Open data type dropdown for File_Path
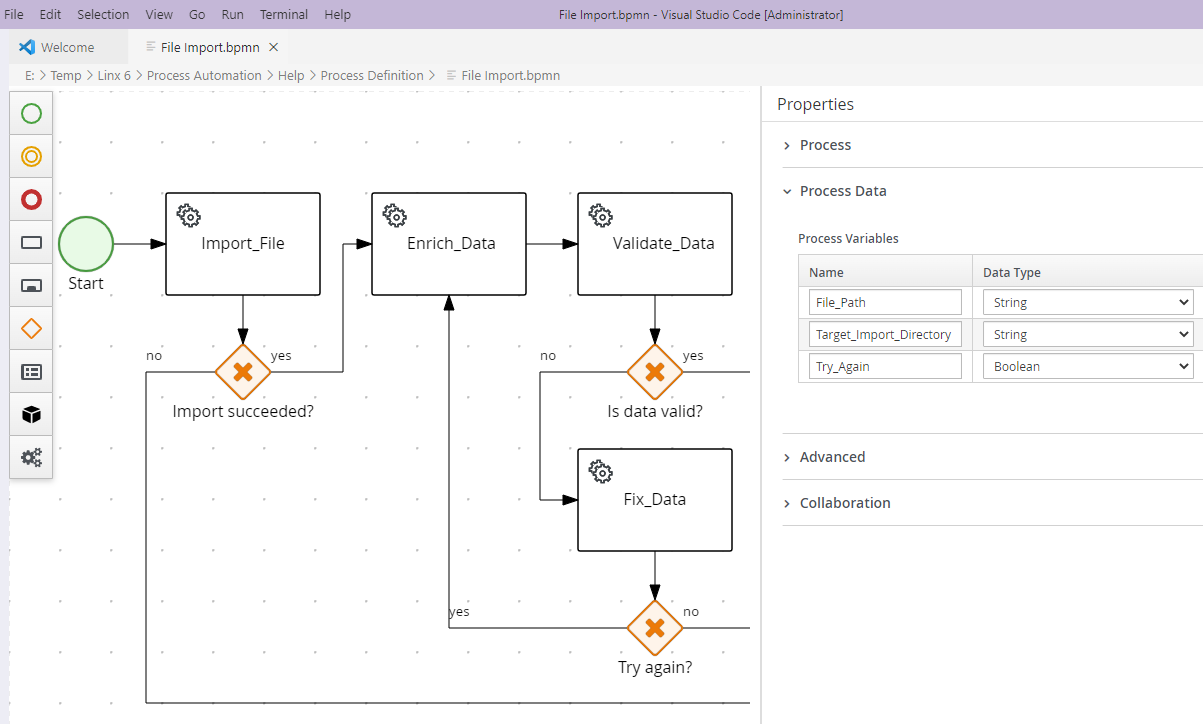 [x=1088, y=302]
